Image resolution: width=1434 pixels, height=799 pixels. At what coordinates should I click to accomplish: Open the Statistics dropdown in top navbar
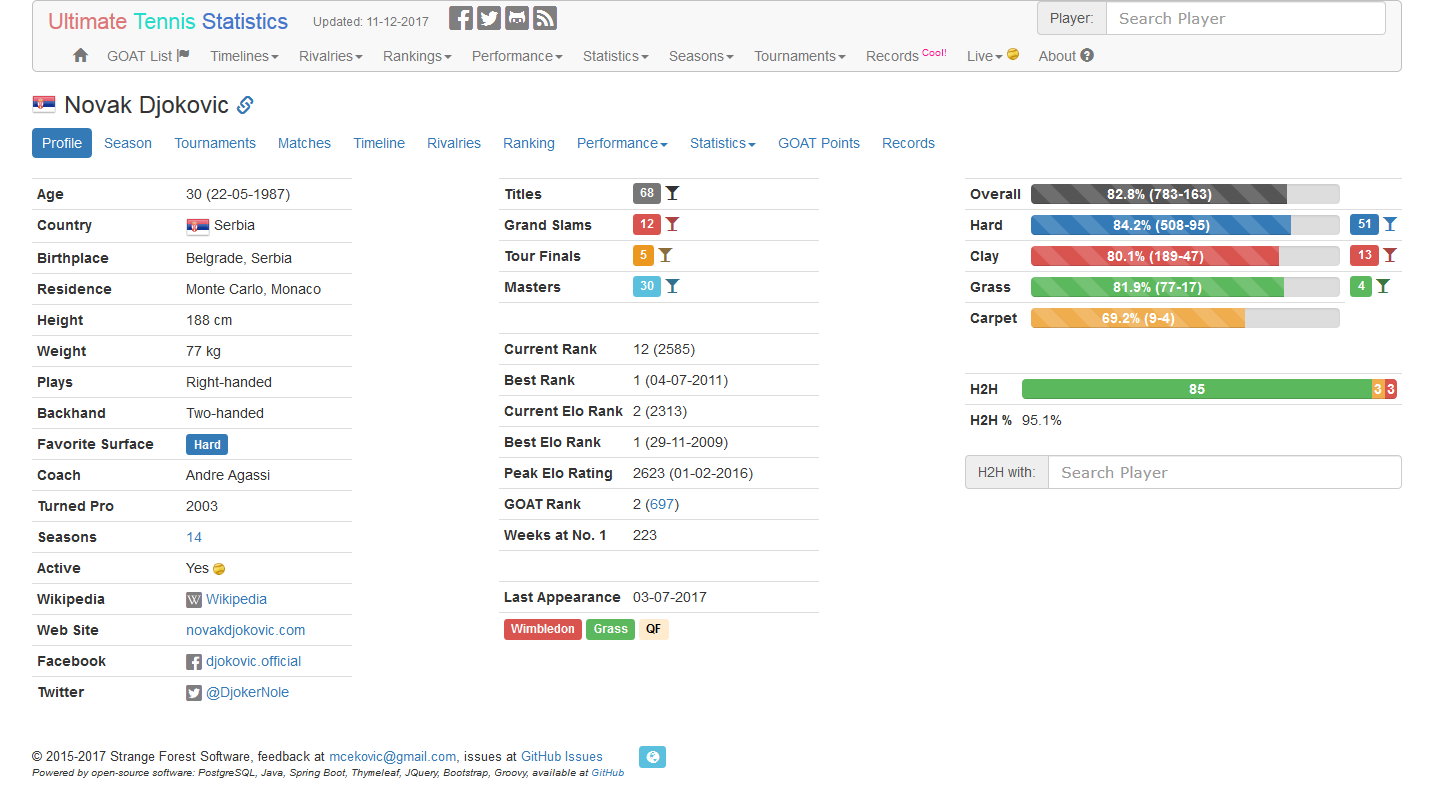click(615, 56)
